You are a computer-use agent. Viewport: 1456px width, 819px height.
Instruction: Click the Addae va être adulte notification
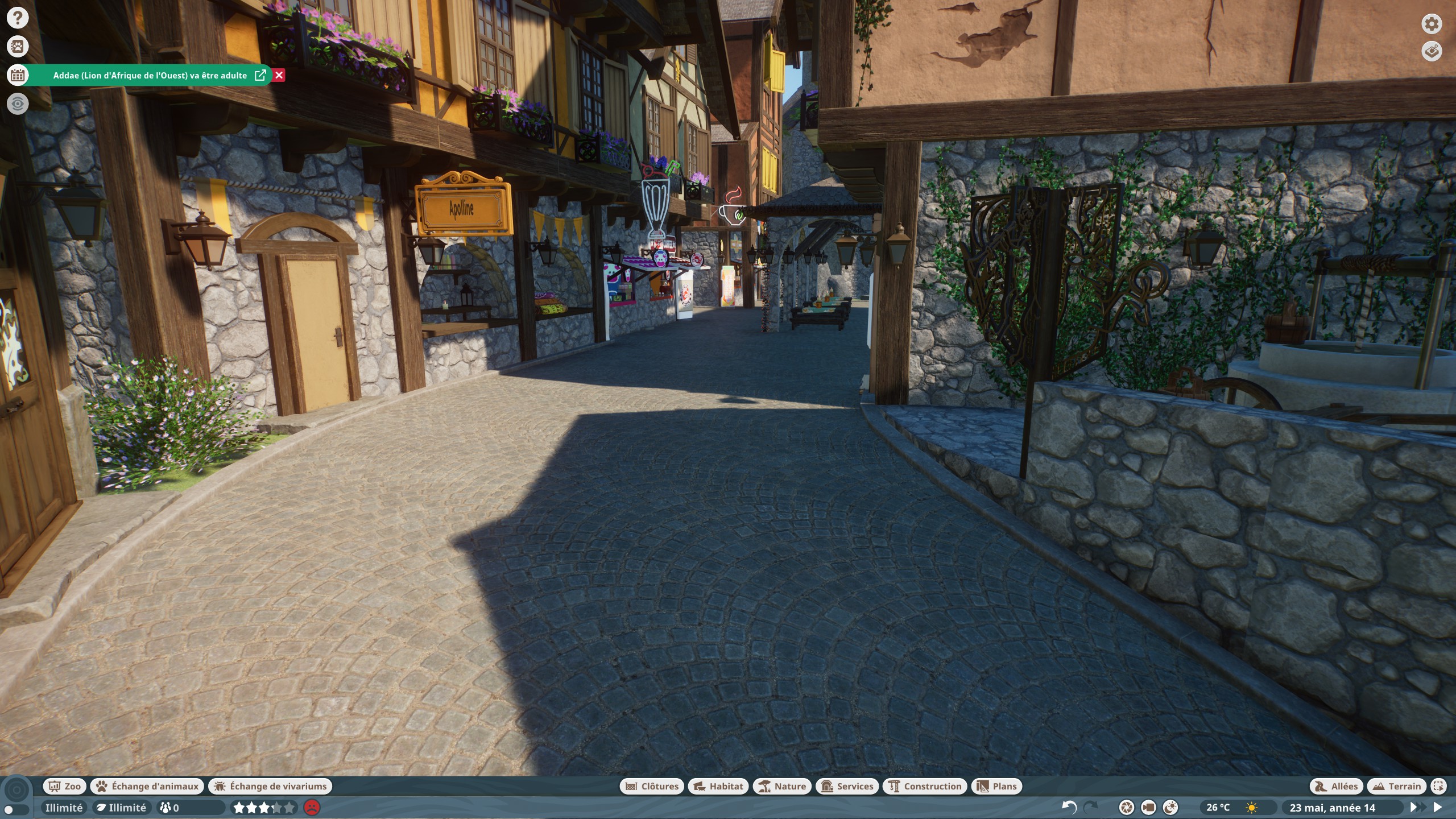click(150, 75)
